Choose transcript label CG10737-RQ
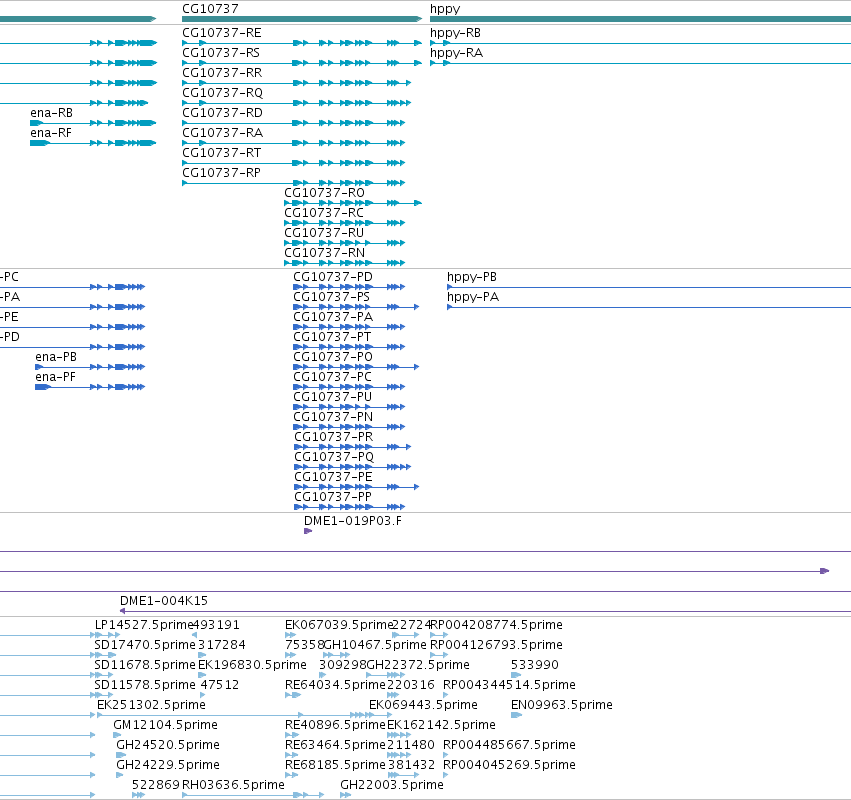 pos(223,93)
